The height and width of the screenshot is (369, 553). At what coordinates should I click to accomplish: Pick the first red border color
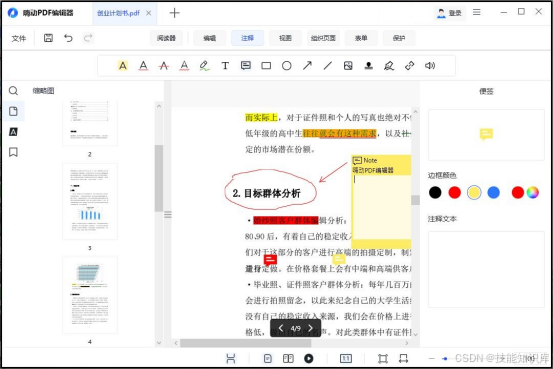coord(455,193)
